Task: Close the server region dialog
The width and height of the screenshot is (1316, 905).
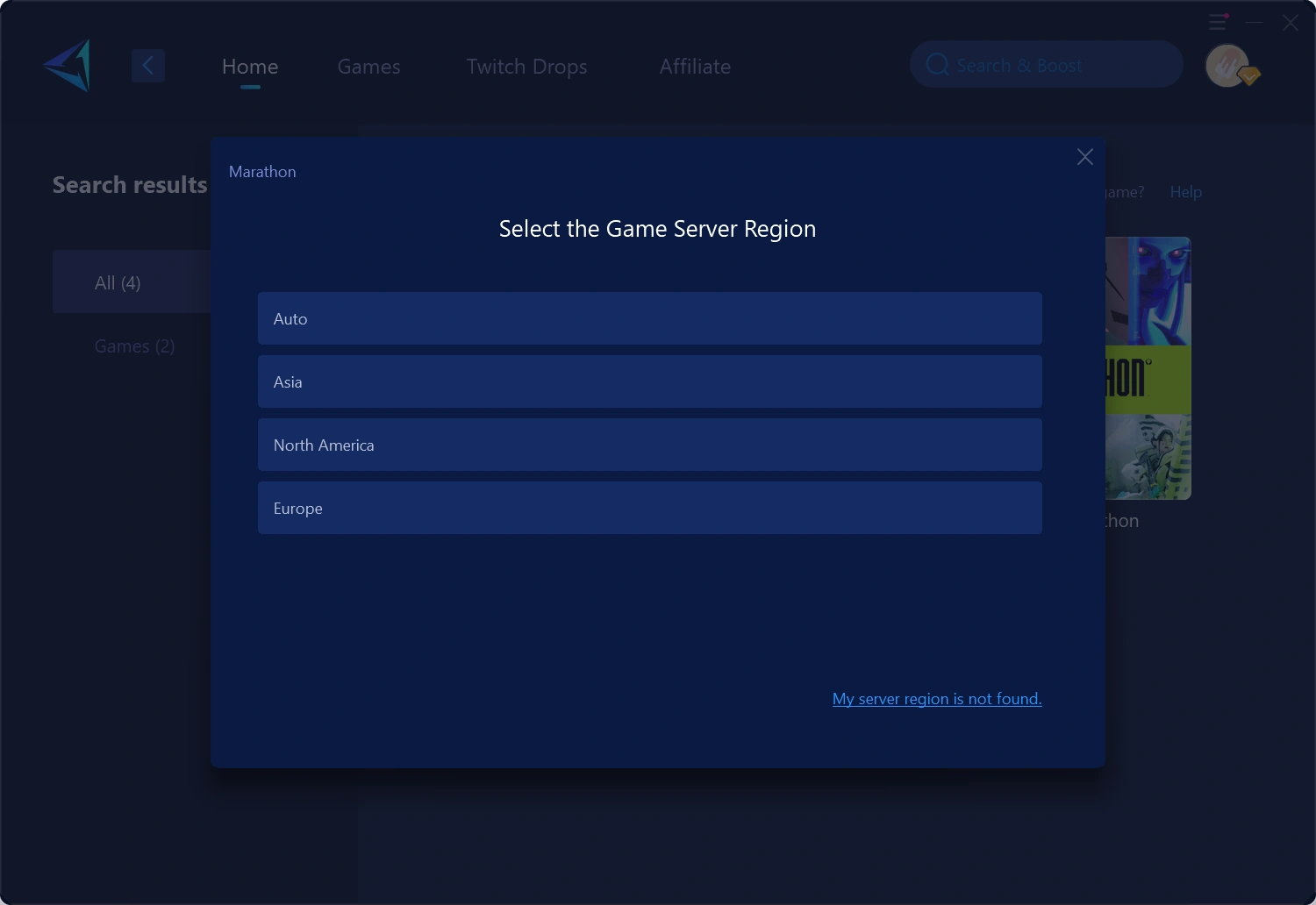Action: pyautogui.click(x=1084, y=157)
